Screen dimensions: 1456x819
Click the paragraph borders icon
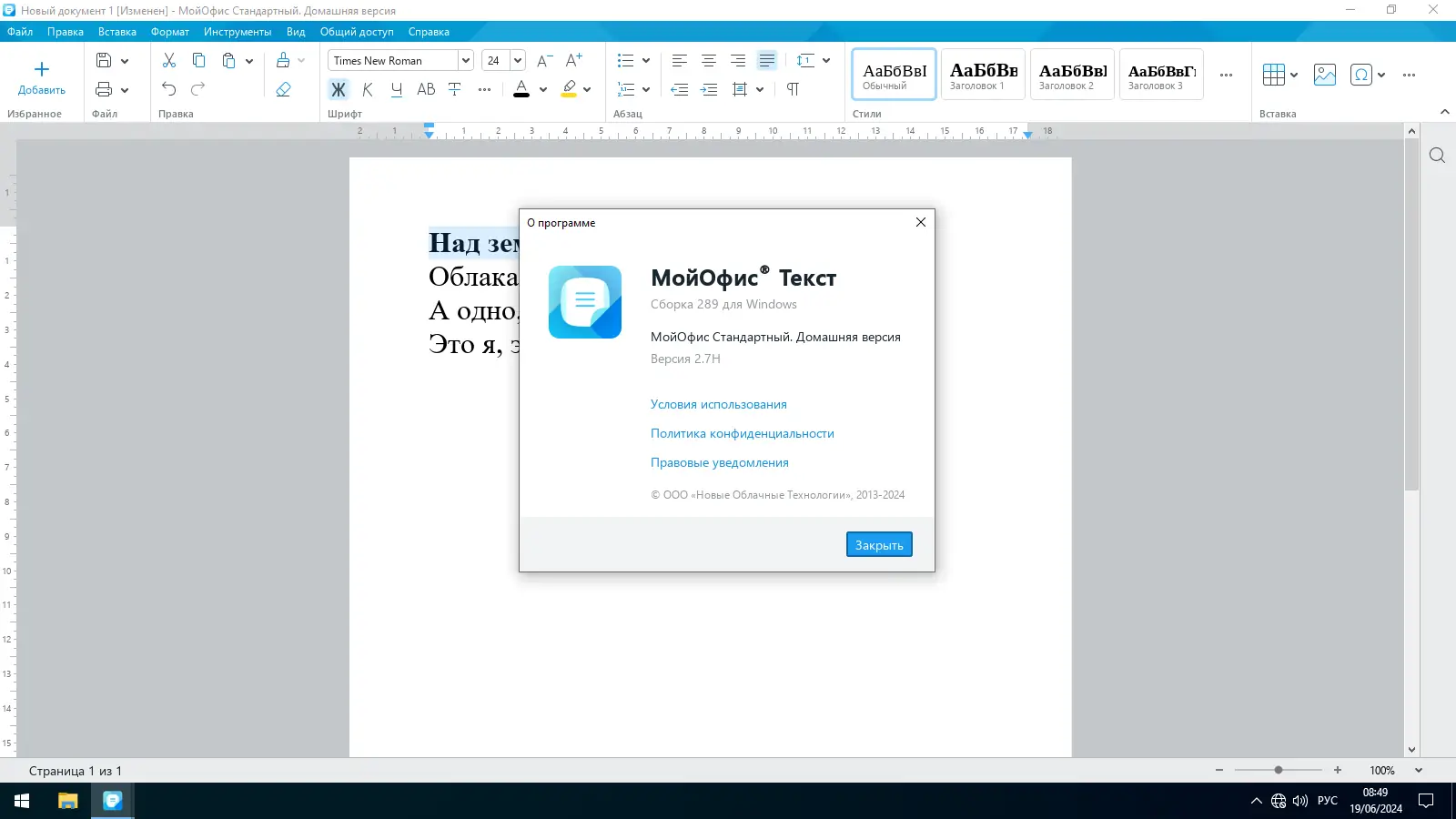click(x=740, y=89)
